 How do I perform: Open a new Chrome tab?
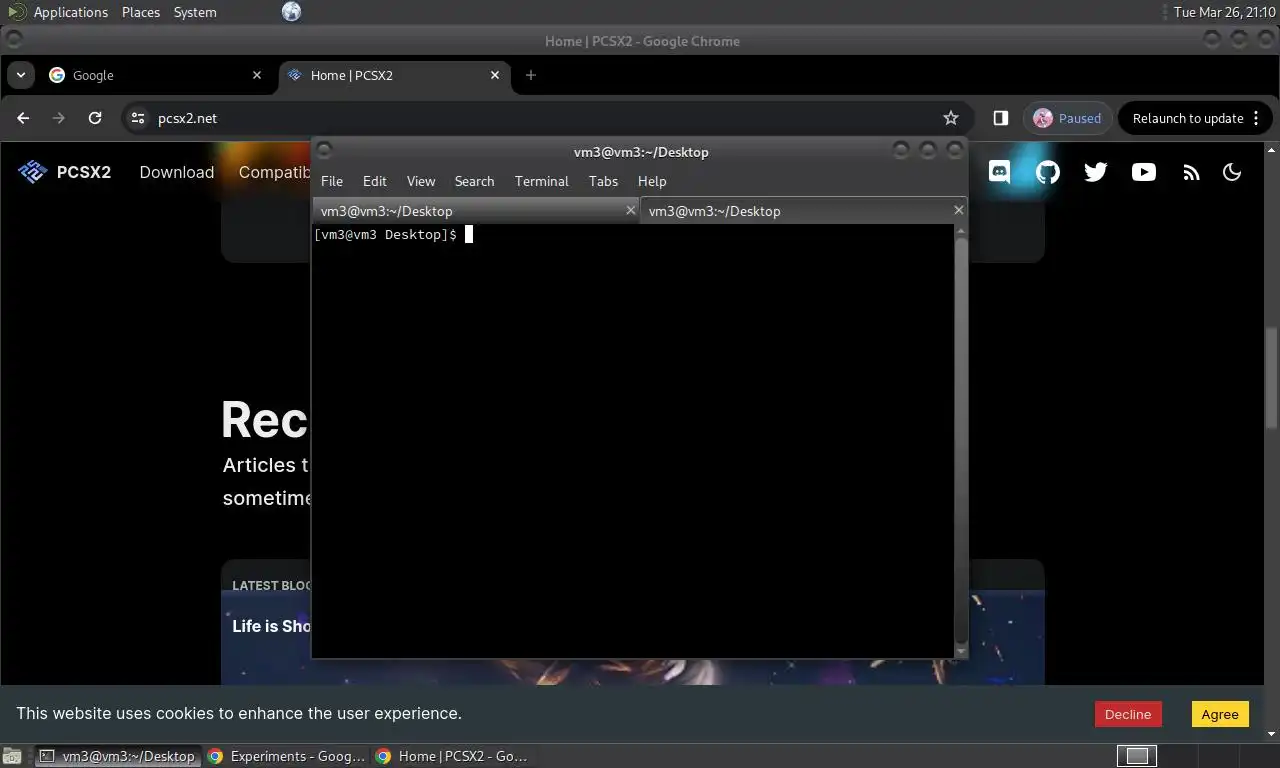(x=531, y=75)
